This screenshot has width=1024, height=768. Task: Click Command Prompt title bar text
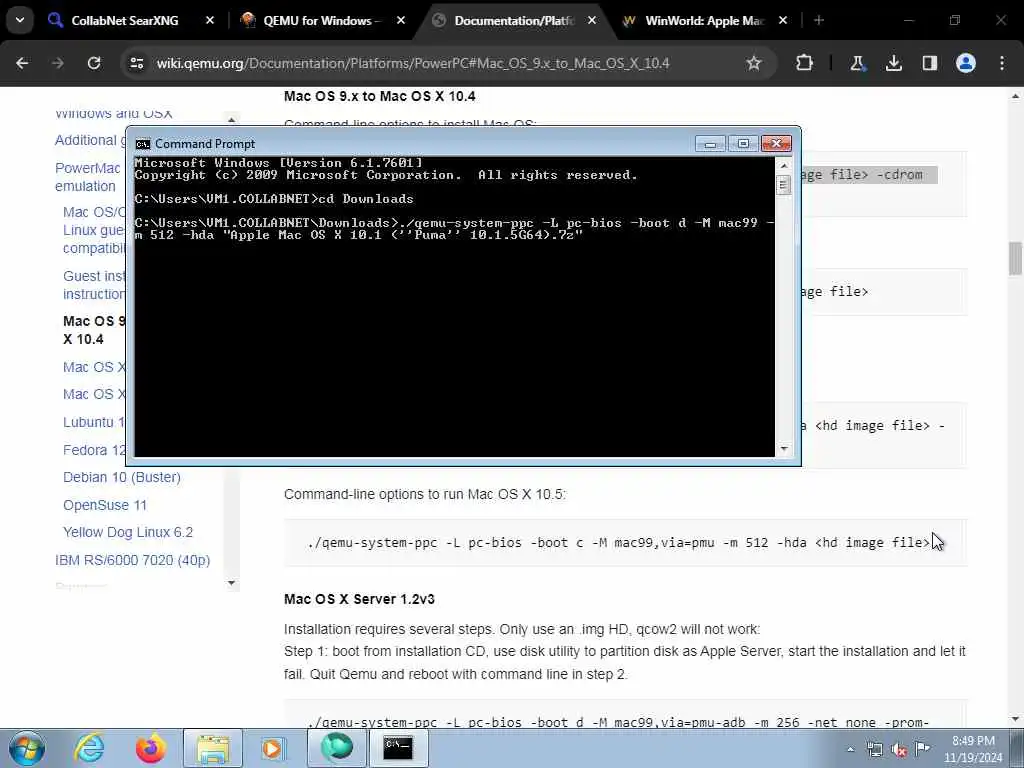(205, 144)
